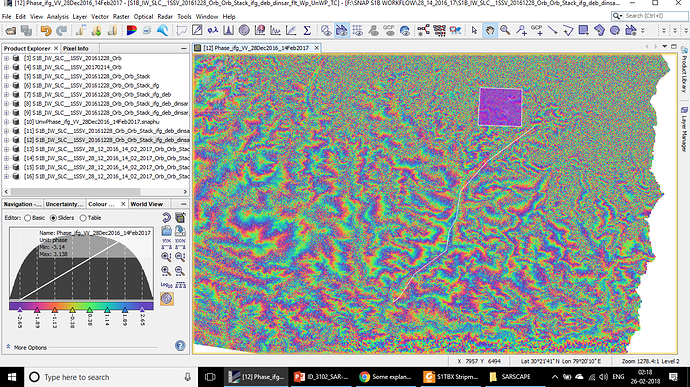This screenshot has height=387, width=690.
Task: Click the reset arrow in Colour panel
Action: coord(166,217)
